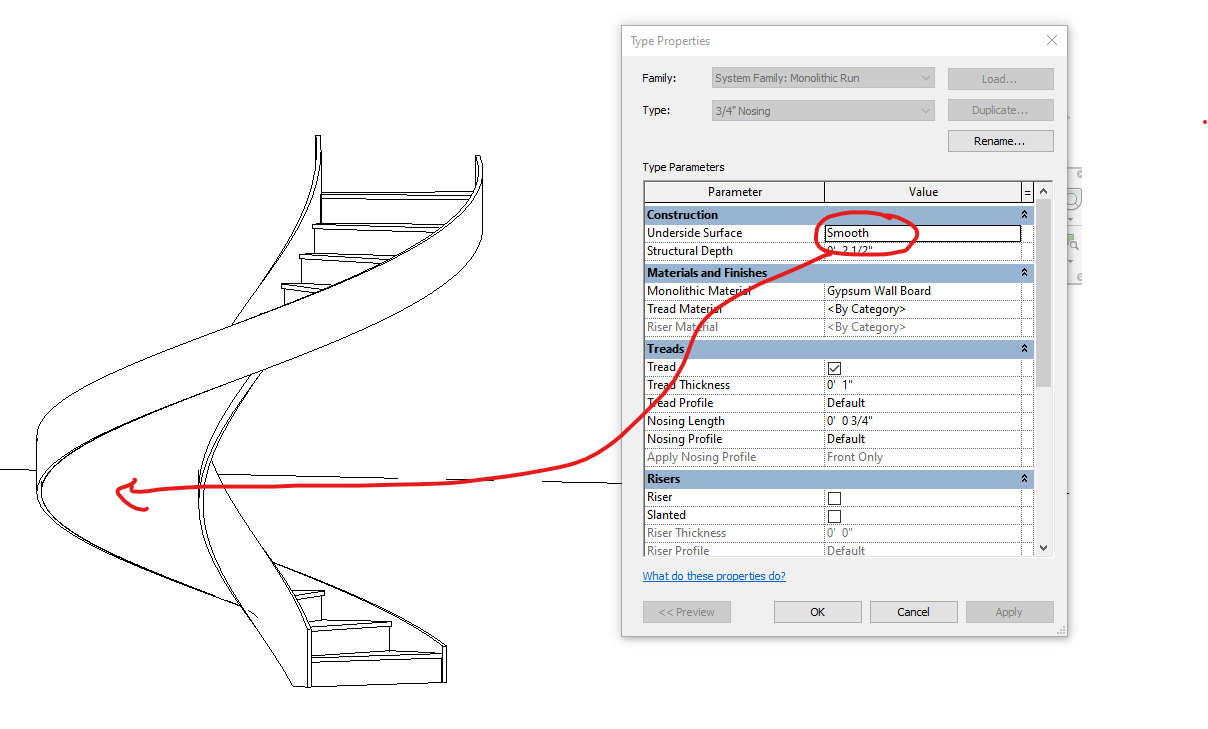The height and width of the screenshot is (729, 1208).
Task: Select the Zoom tool on the right edge
Action: click(x=1073, y=200)
